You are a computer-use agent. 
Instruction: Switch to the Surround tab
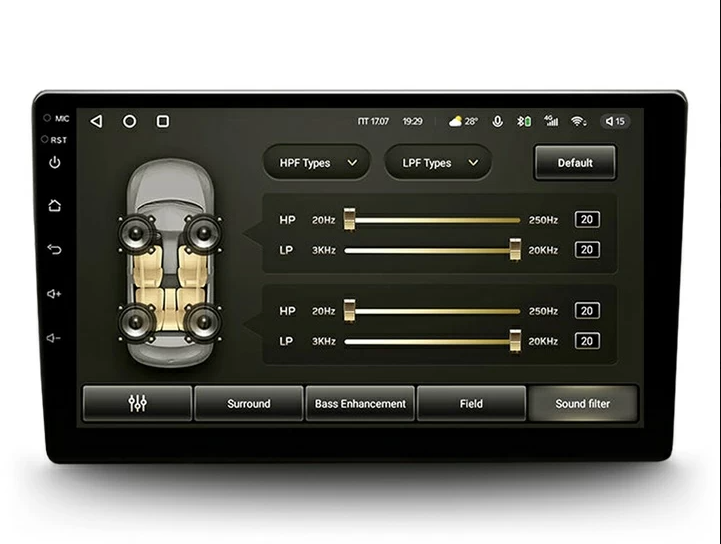pos(249,403)
